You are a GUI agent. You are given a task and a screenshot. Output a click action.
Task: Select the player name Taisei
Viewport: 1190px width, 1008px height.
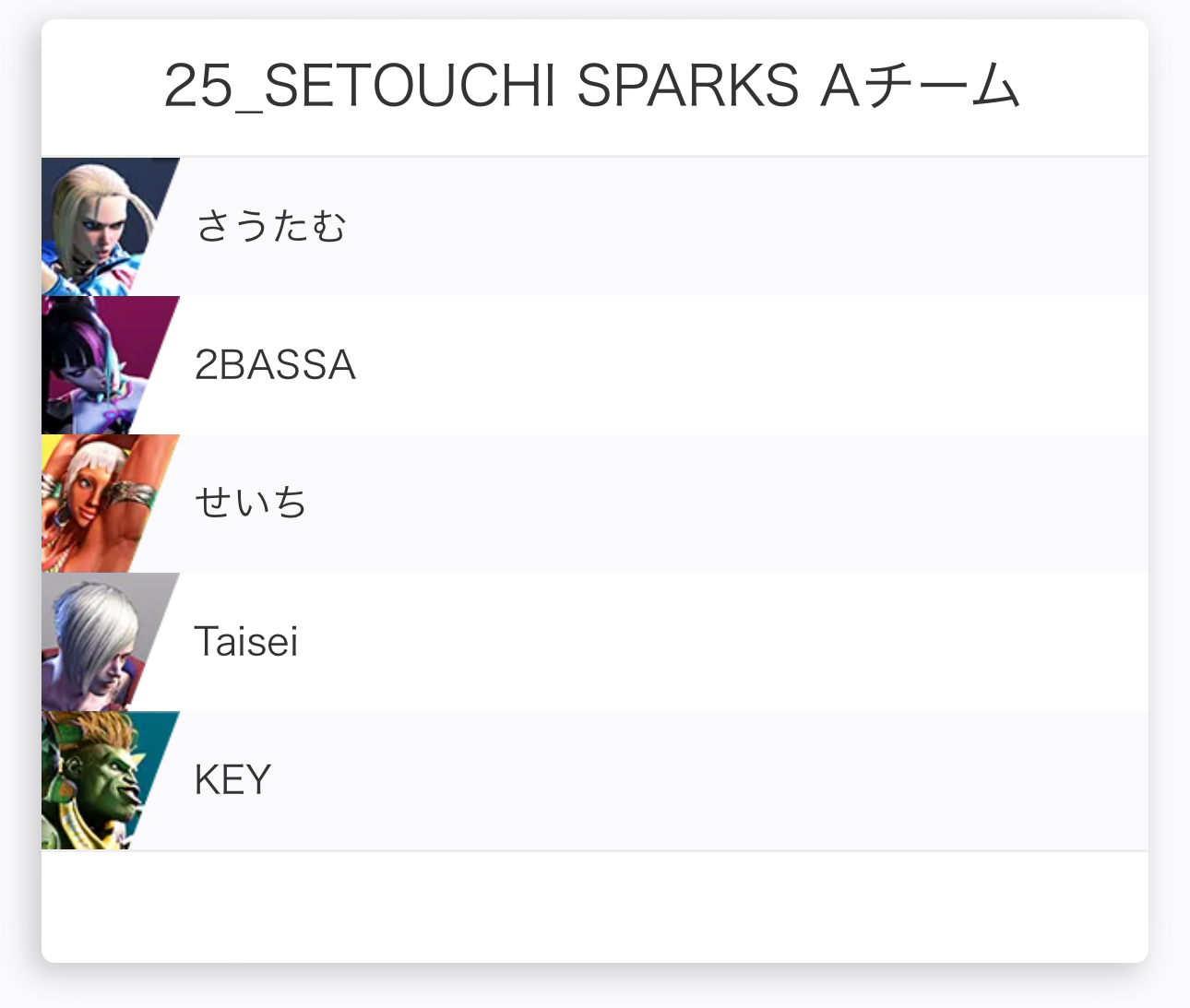246,642
